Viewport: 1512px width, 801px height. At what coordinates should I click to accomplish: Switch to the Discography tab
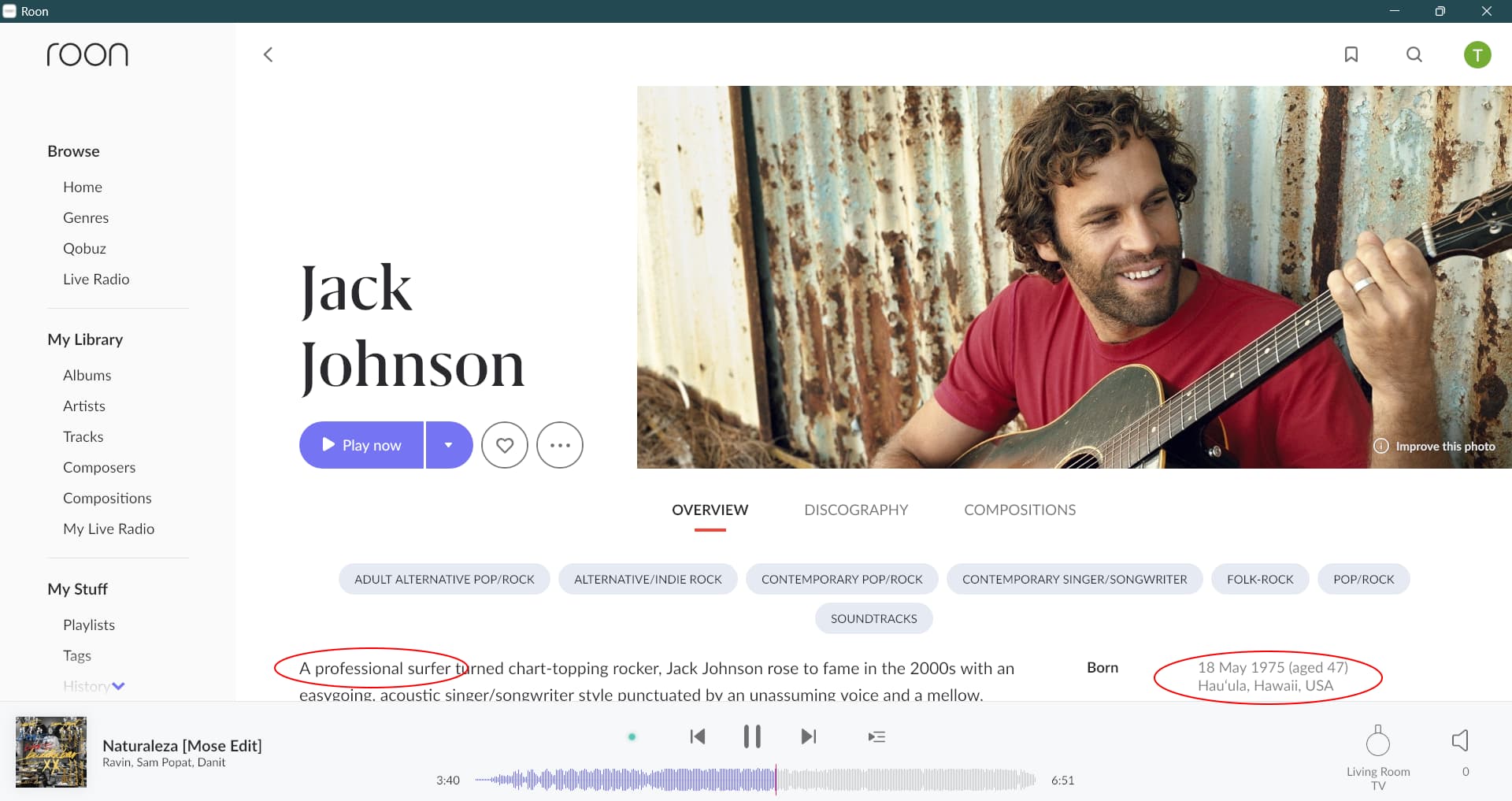tap(856, 510)
